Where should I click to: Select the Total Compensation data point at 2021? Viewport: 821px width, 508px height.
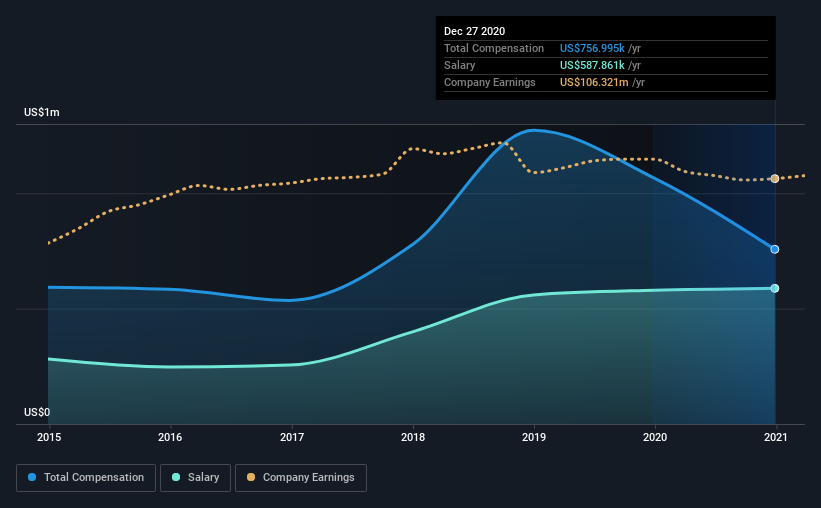click(775, 249)
